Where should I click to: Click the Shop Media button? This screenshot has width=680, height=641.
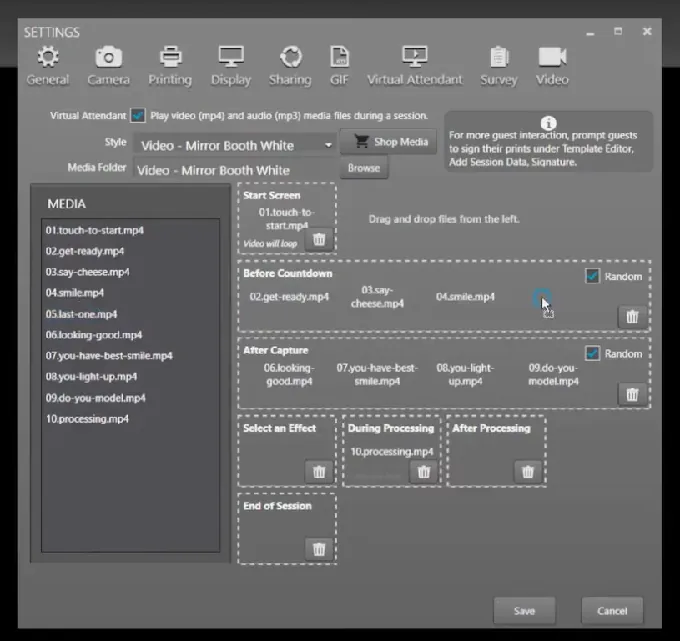388,142
